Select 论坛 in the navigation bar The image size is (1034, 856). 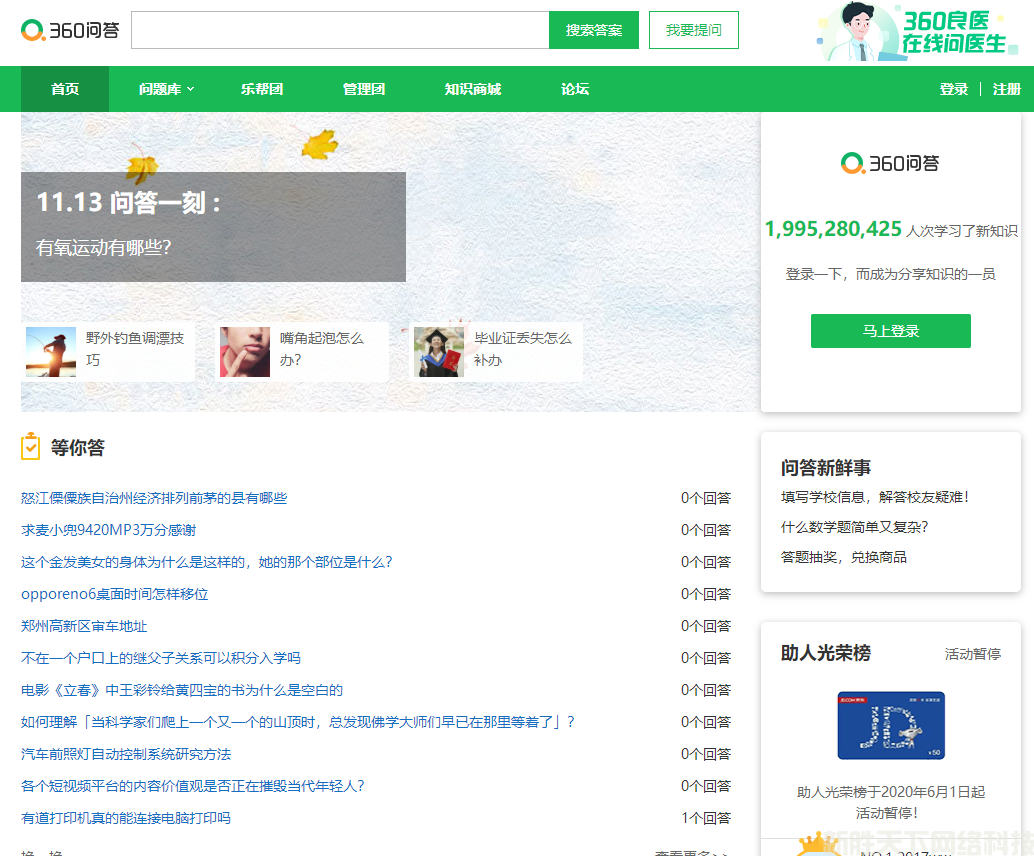click(575, 89)
